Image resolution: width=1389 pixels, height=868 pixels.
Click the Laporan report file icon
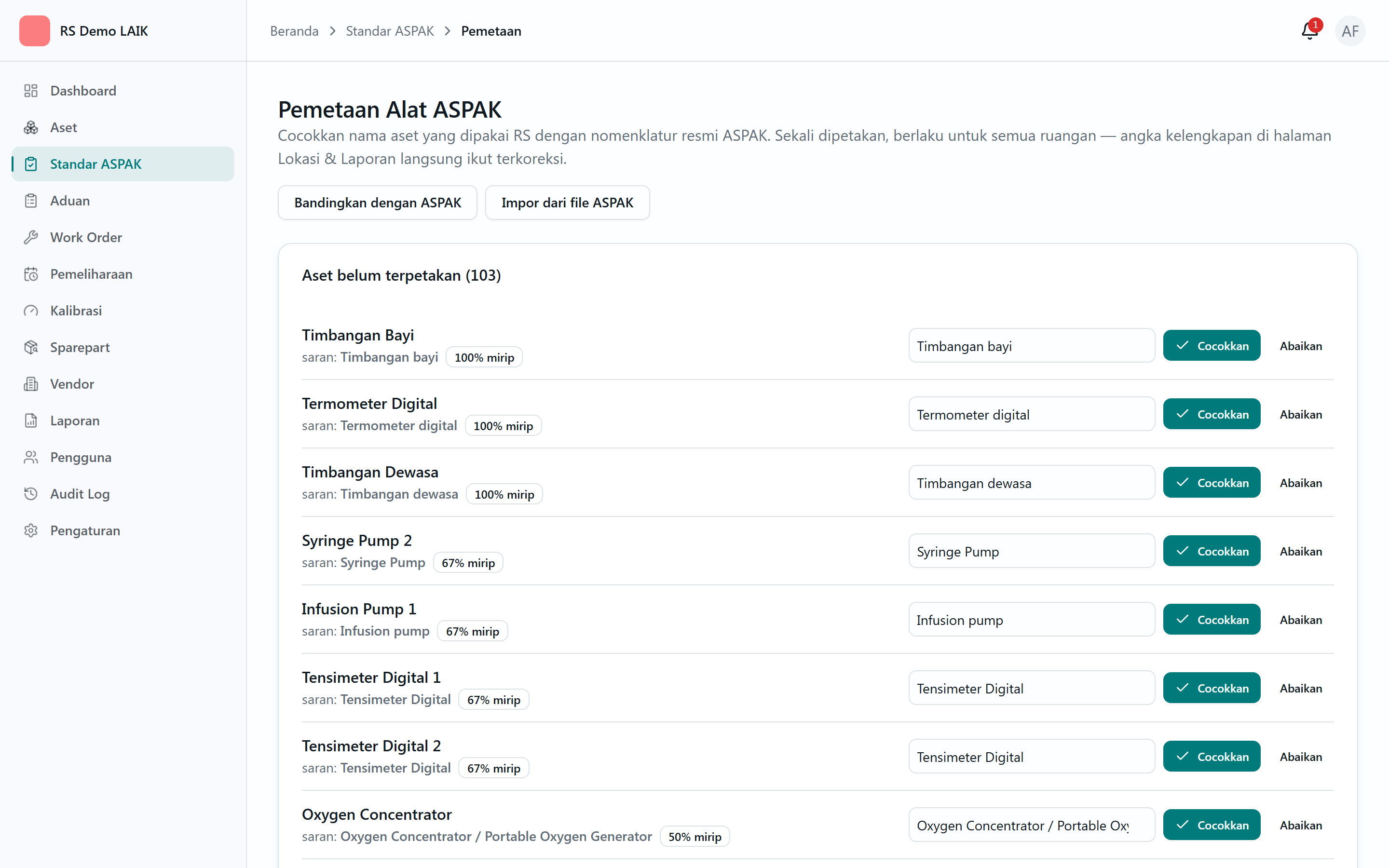pyautogui.click(x=31, y=421)
